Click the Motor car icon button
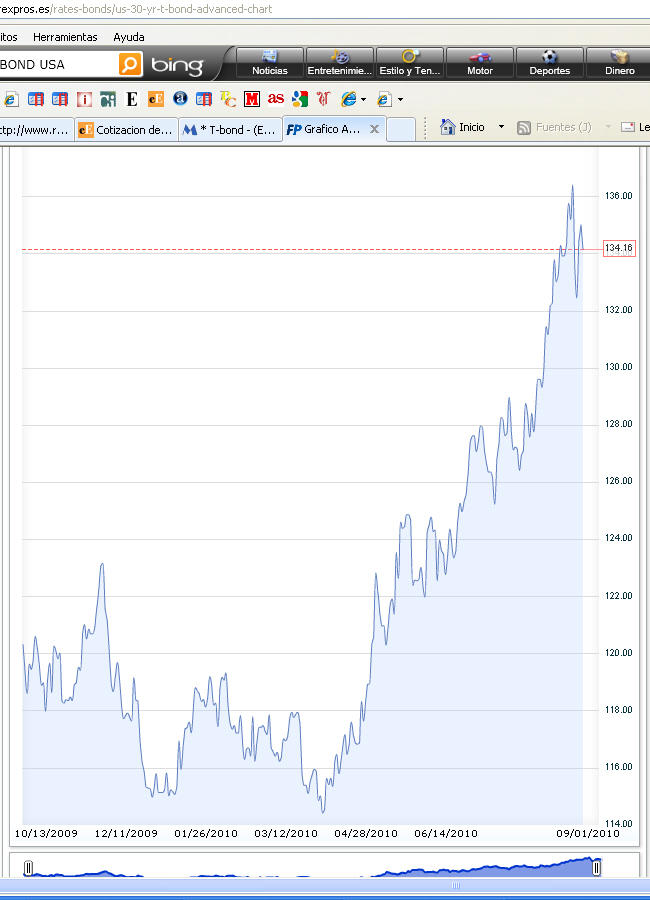The height and width of the screenshot is (900, 650). (x=480, y=63)
